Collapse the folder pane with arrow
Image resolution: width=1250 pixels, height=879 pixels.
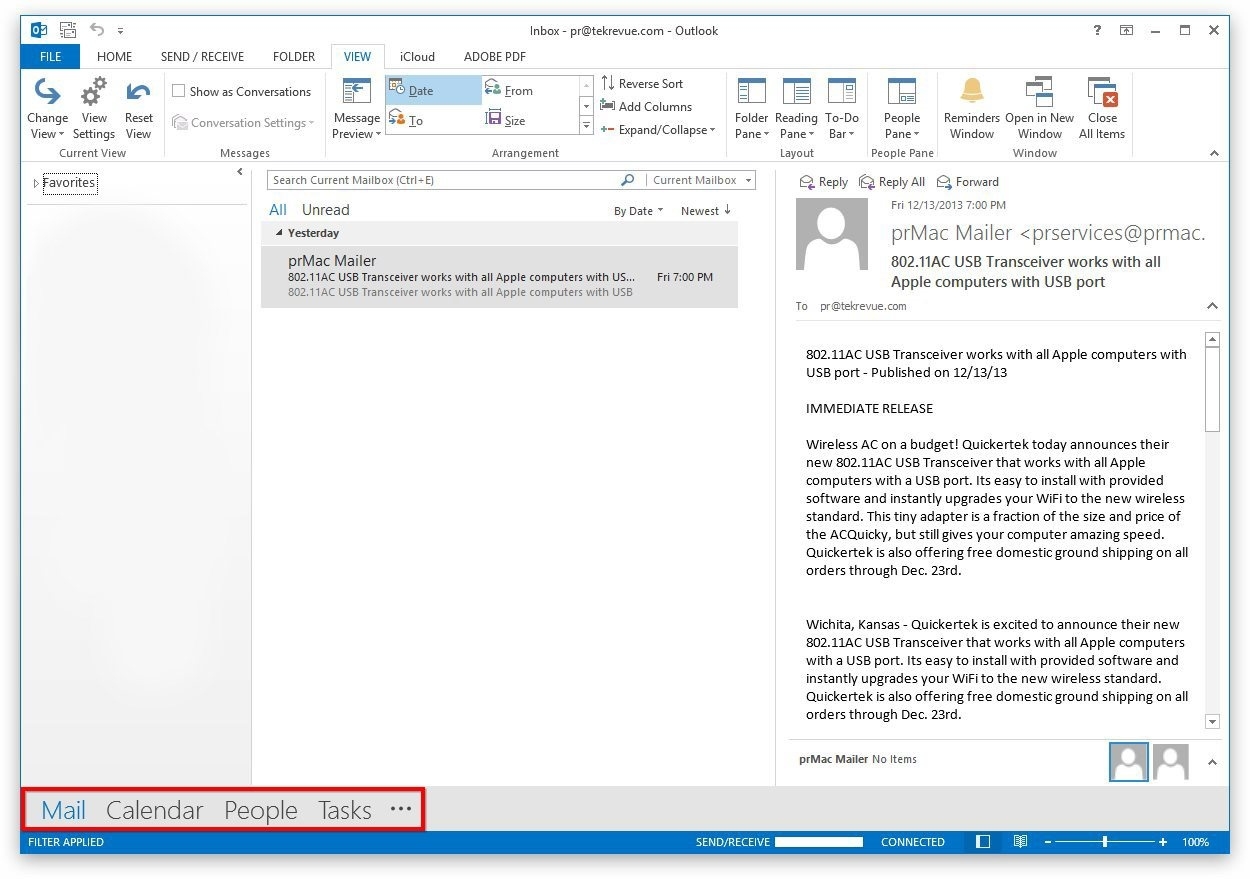coord(240,172)
